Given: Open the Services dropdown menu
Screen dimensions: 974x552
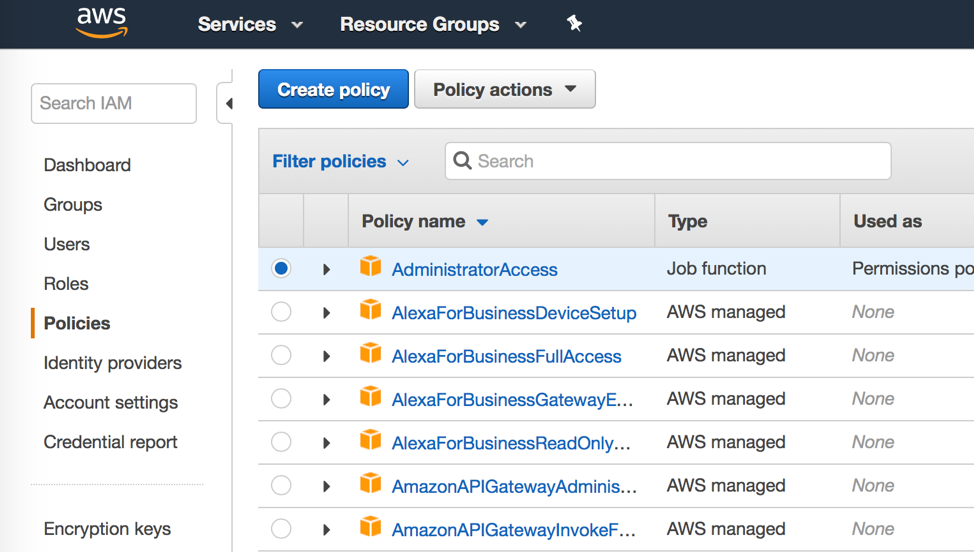Looking at the screenshot, I should 250,24.
